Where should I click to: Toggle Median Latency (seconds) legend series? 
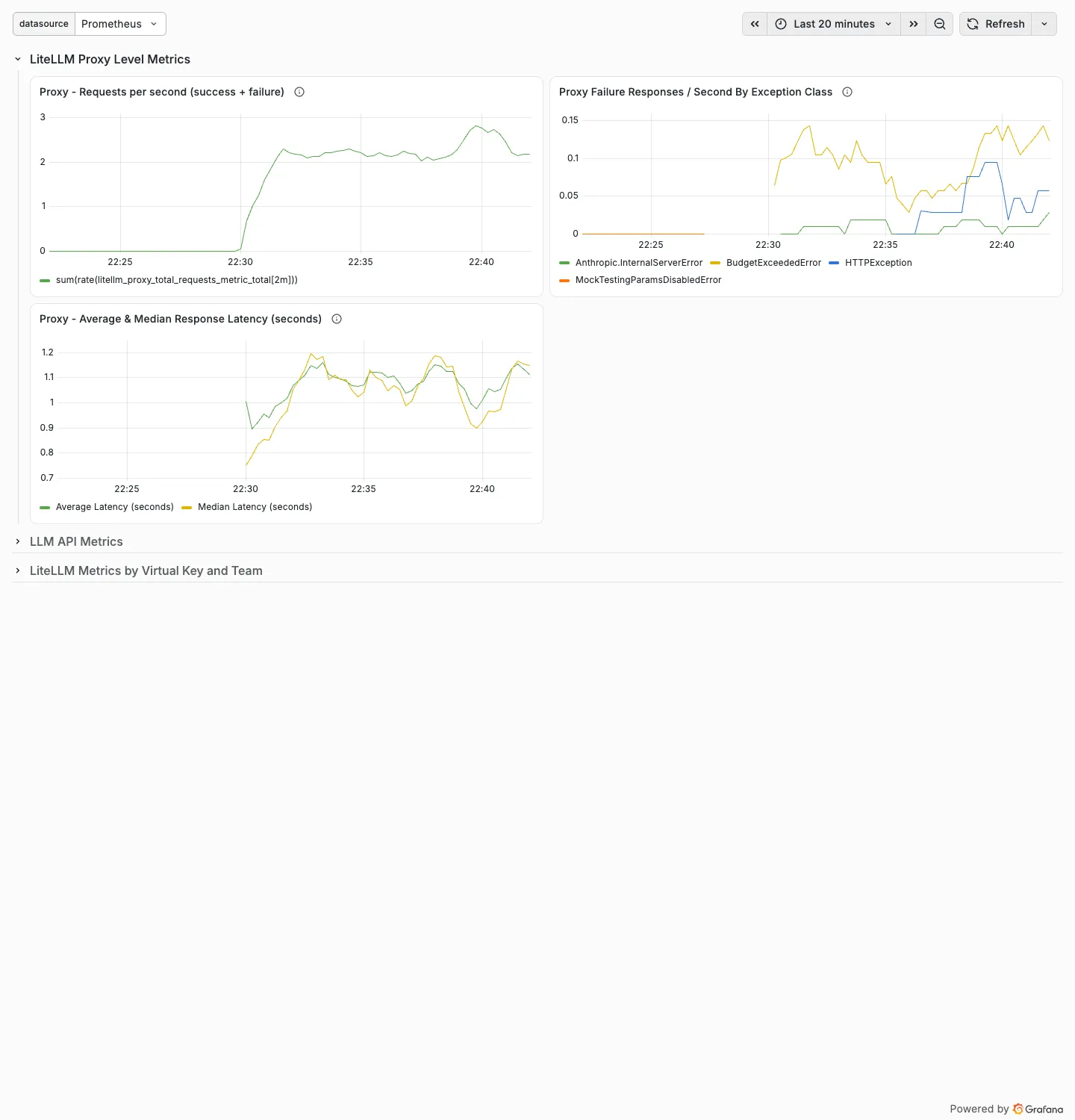click(255, 507)
